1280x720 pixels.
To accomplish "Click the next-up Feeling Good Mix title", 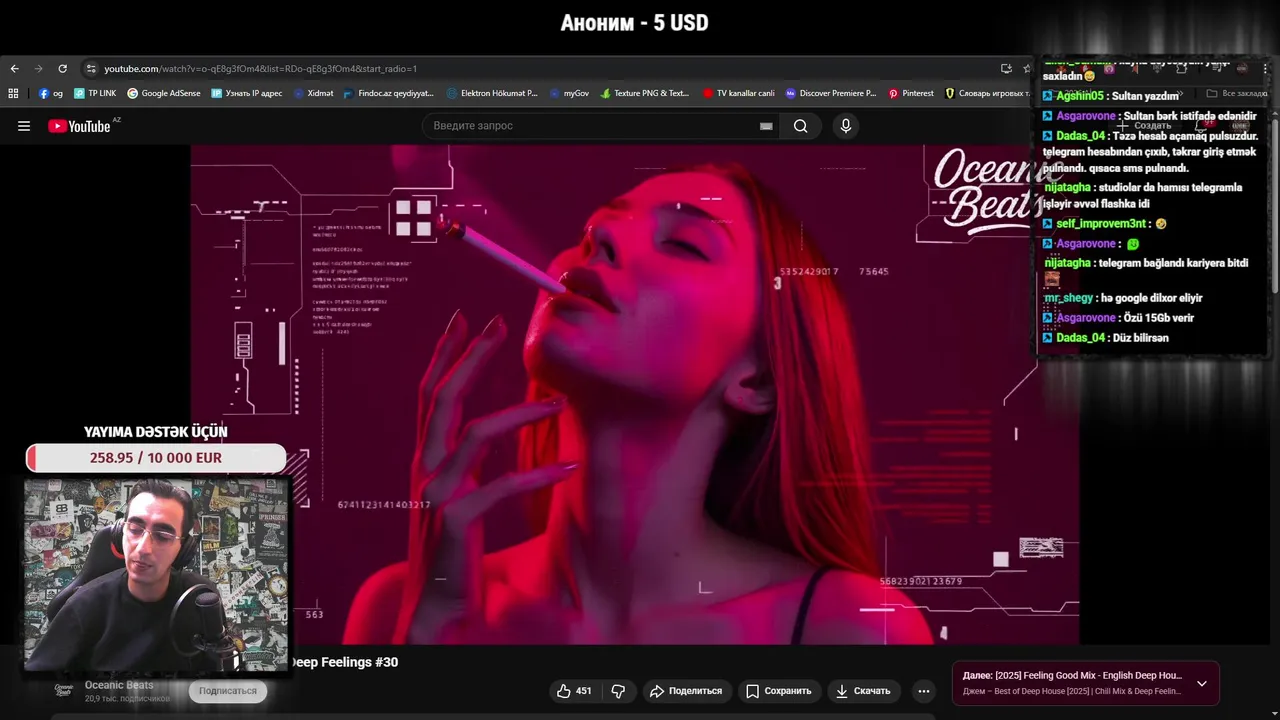I will (1072, 676).
